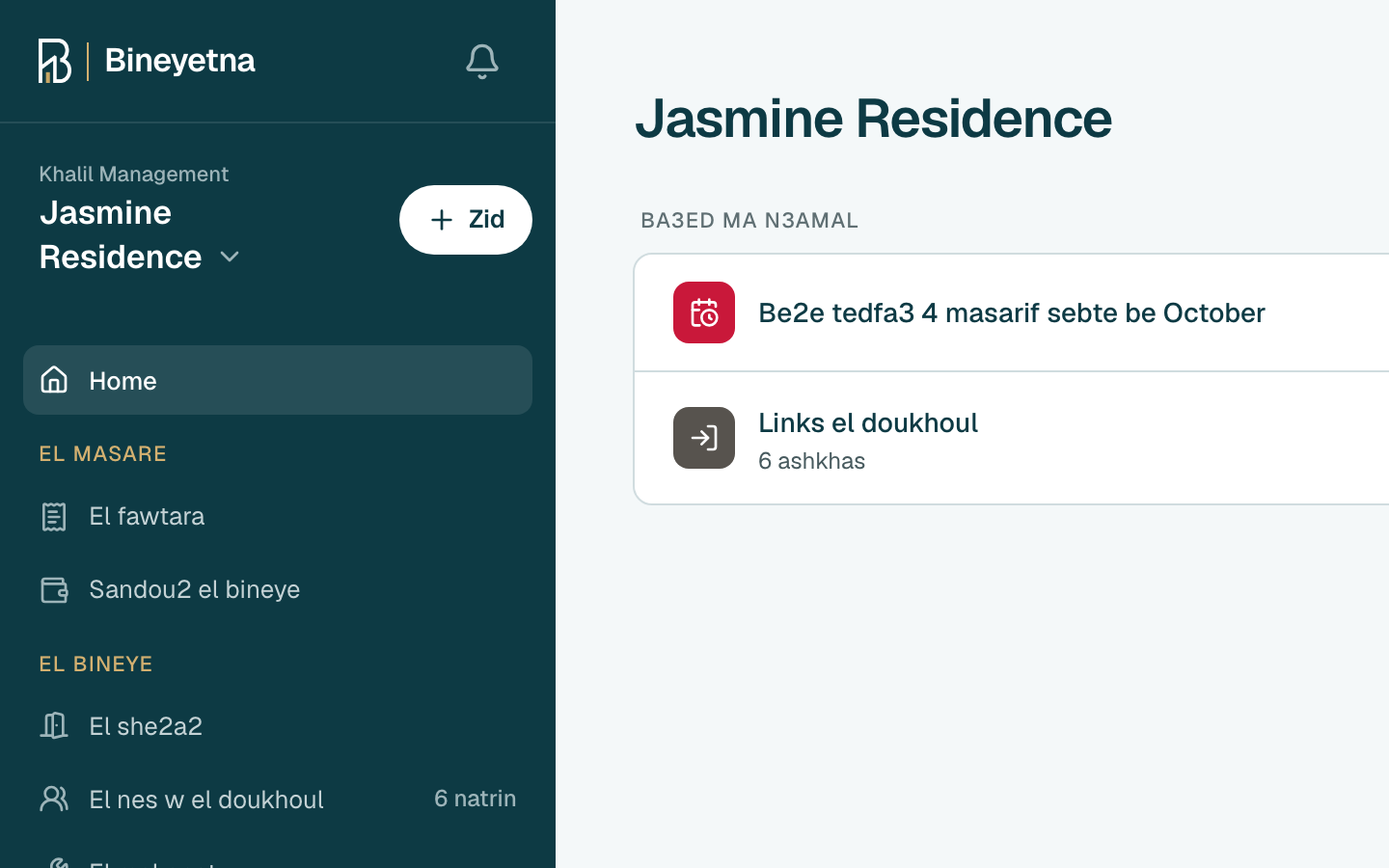Click the Khalil Management label
The height and width of the screenshot is (868, 1389).
tap(133, 174)
